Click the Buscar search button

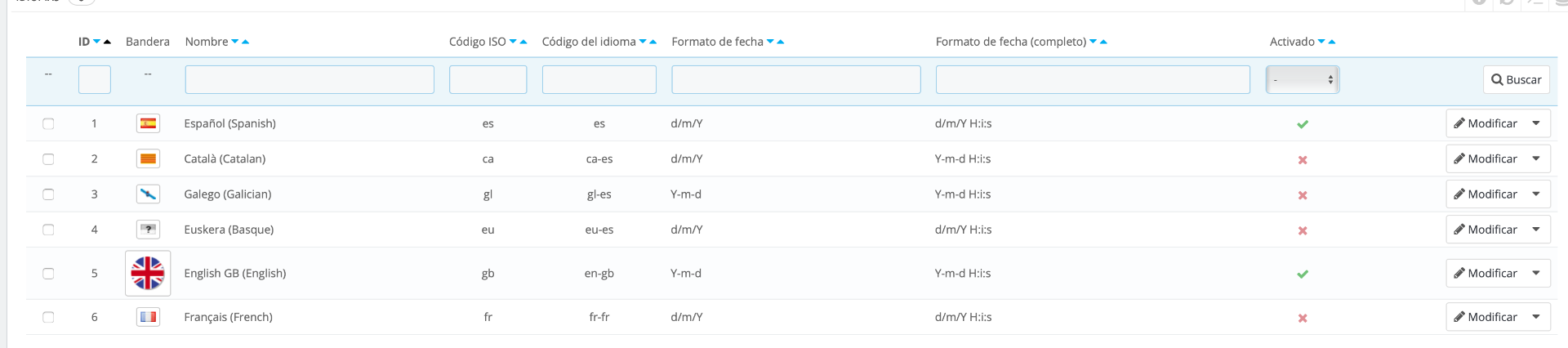tap(1516, 79)
